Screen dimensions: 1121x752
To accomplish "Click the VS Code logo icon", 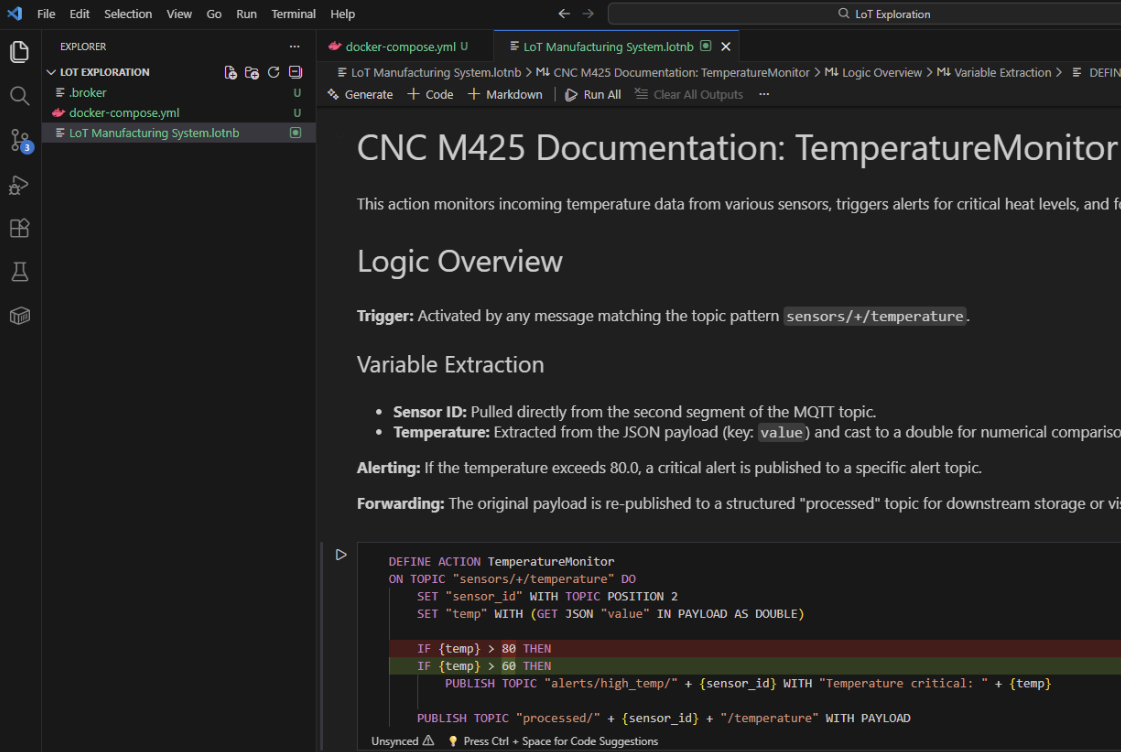I will pyautogui.click(x=15, y=14).
